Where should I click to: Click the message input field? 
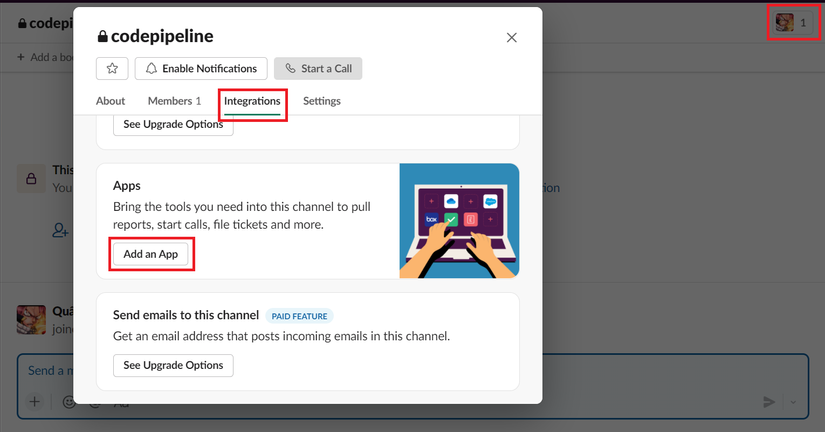pos(412,386)
